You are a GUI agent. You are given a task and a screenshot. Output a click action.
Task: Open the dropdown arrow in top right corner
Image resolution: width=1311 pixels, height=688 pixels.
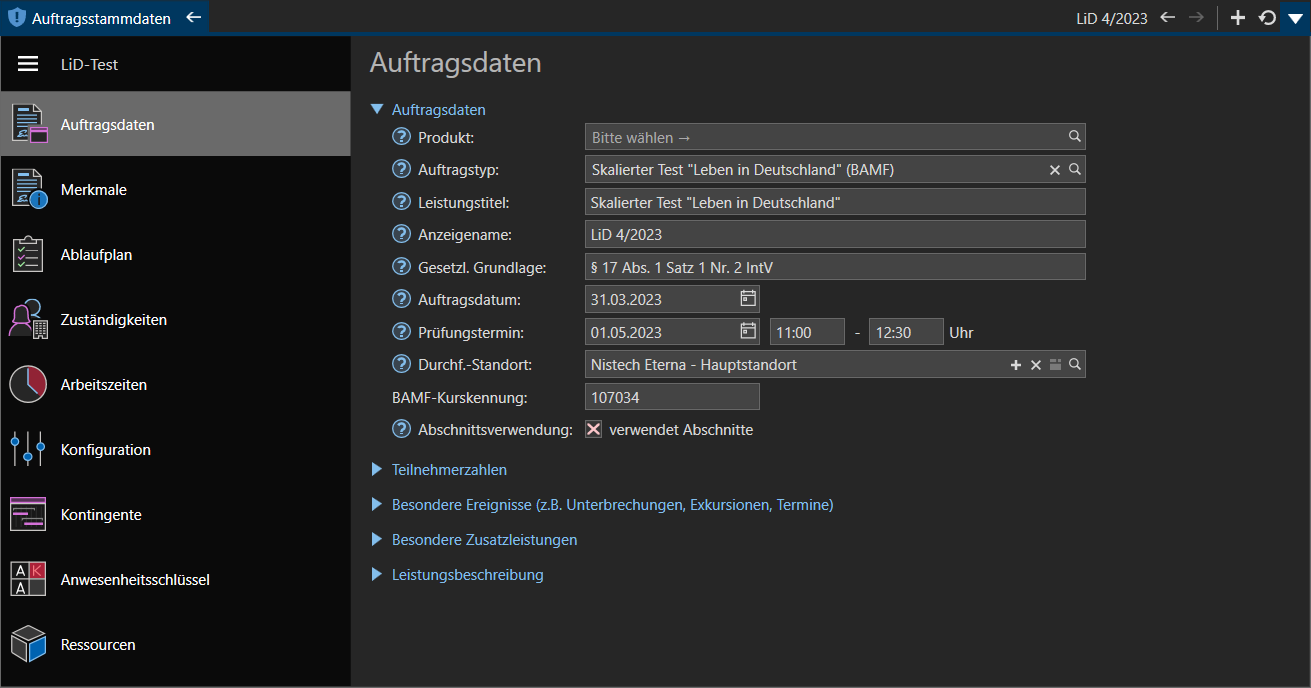coord(1295,17)
